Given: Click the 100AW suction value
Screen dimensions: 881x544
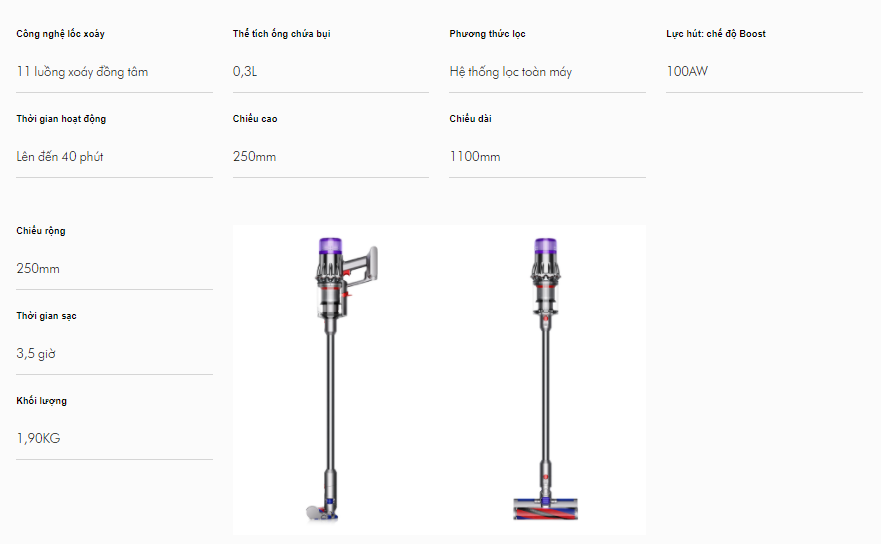Looking at the screenshot, I should pos(687,71).
